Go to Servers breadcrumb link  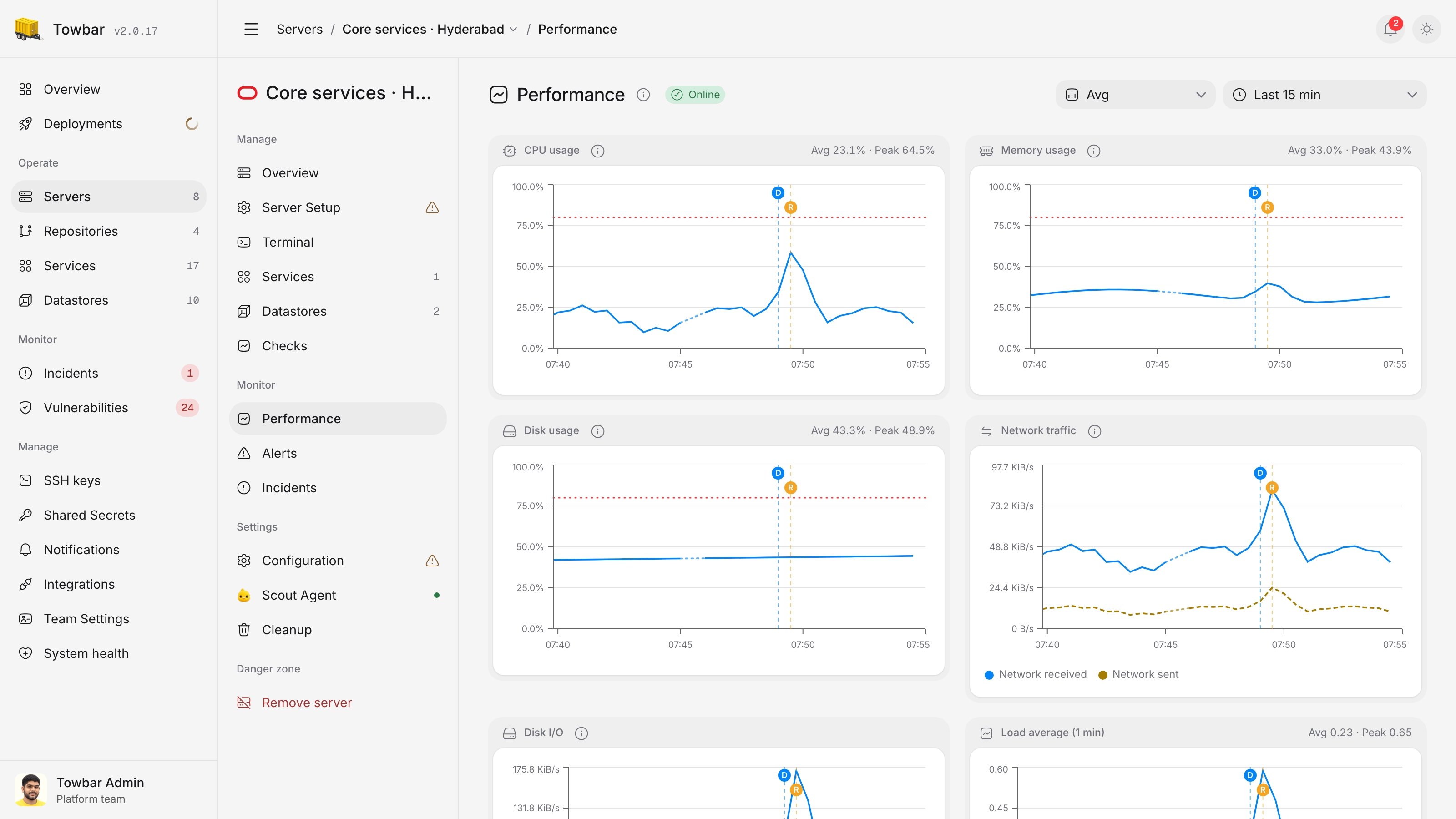299,30
